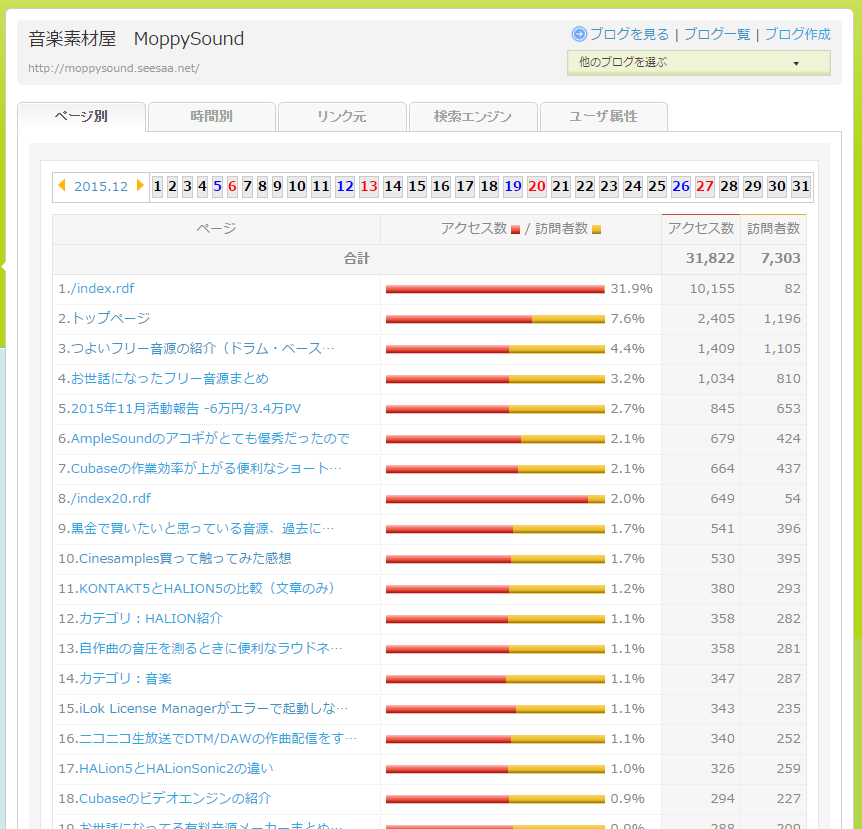This screenshot has width=862, height=829.
Task: Select day 13 in the date bar
Action: tap(369, 187)
